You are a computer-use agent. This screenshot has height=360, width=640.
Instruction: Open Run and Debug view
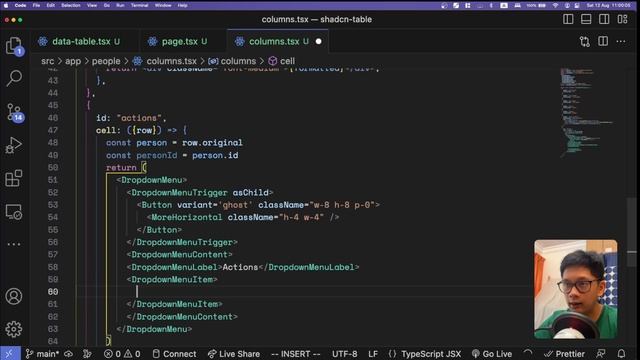(x=14, y=145)
